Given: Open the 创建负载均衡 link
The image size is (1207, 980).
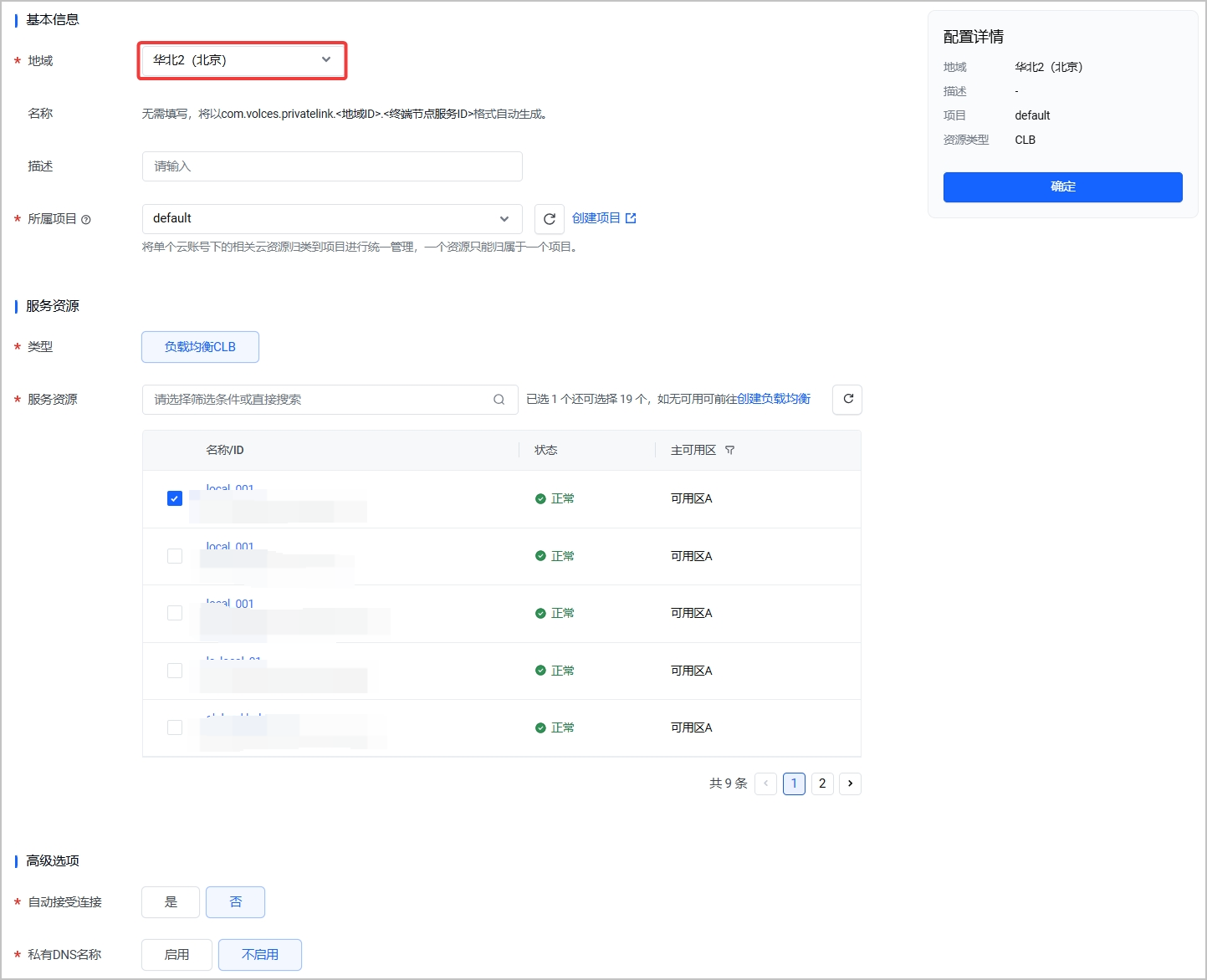Looking at the screenshot, I should [774, 399].
